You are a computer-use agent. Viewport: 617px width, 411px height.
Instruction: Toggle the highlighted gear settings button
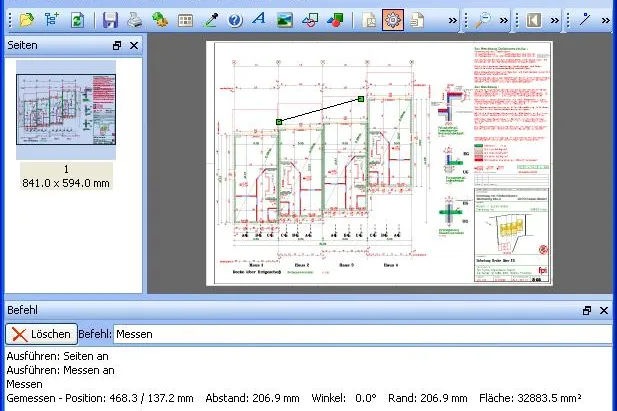392,20
